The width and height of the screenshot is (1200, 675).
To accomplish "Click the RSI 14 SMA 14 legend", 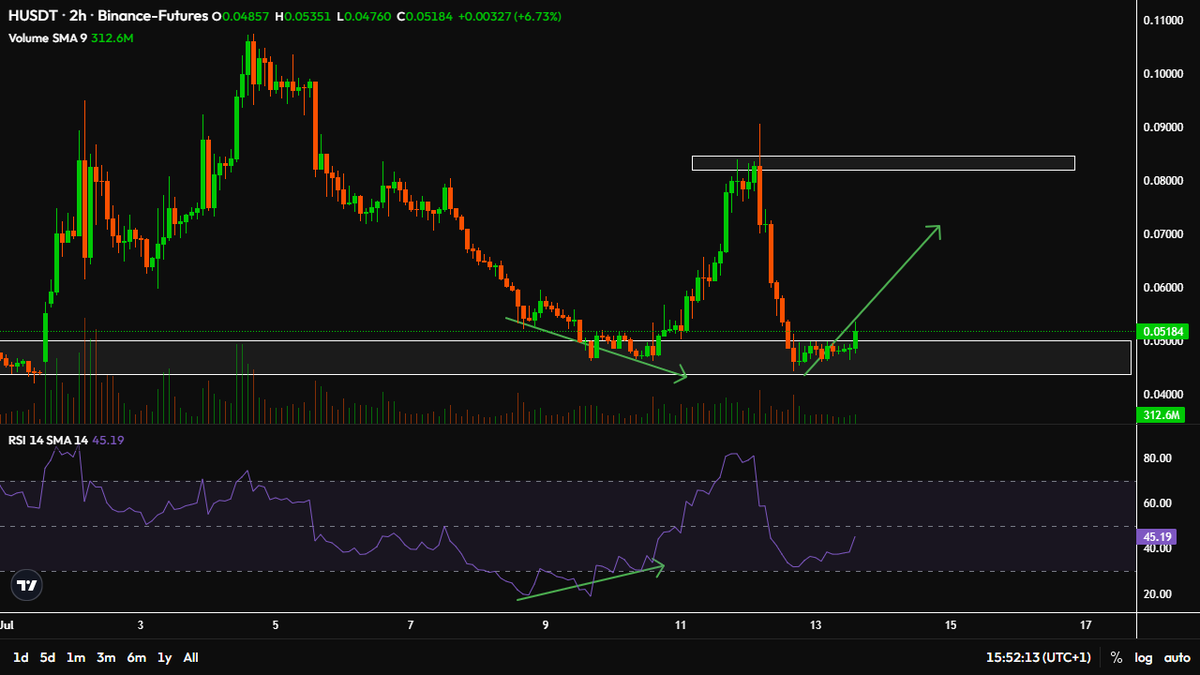I will [46, 439].
